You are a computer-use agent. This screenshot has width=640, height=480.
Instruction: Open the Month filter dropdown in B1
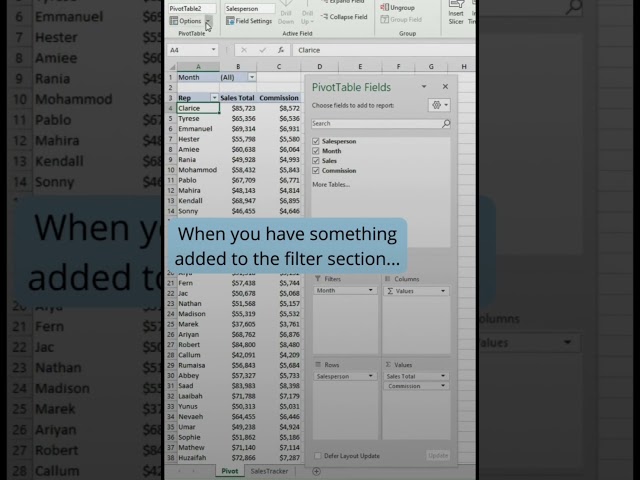point(252,77)
